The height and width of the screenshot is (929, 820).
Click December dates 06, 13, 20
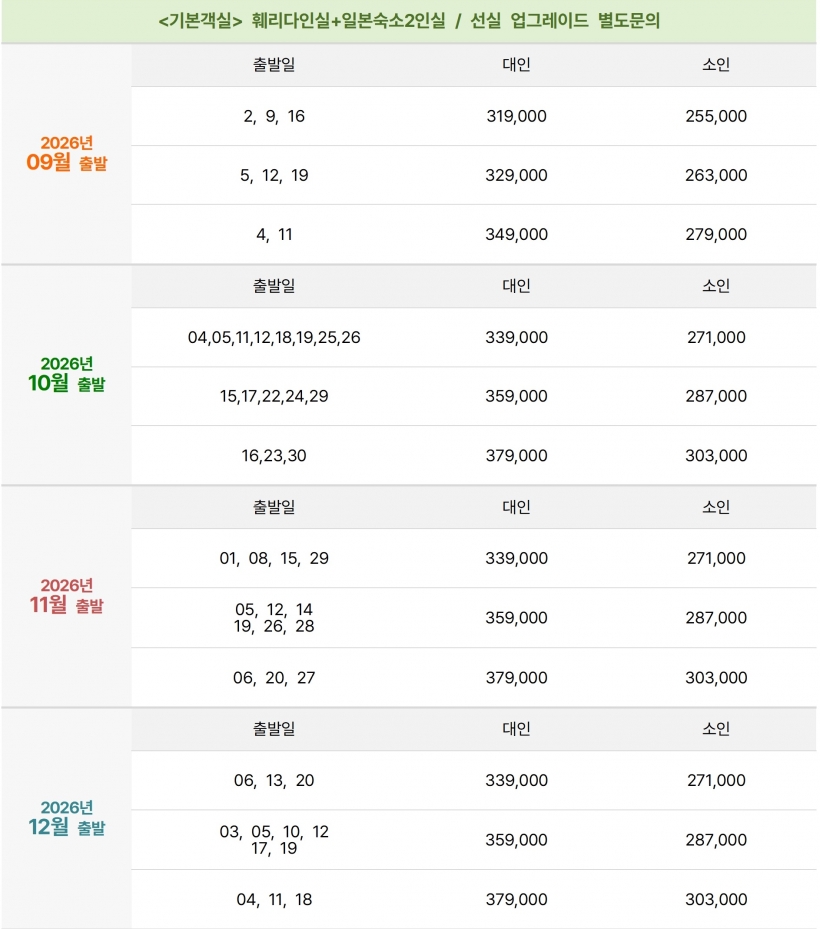click(274, 781)
